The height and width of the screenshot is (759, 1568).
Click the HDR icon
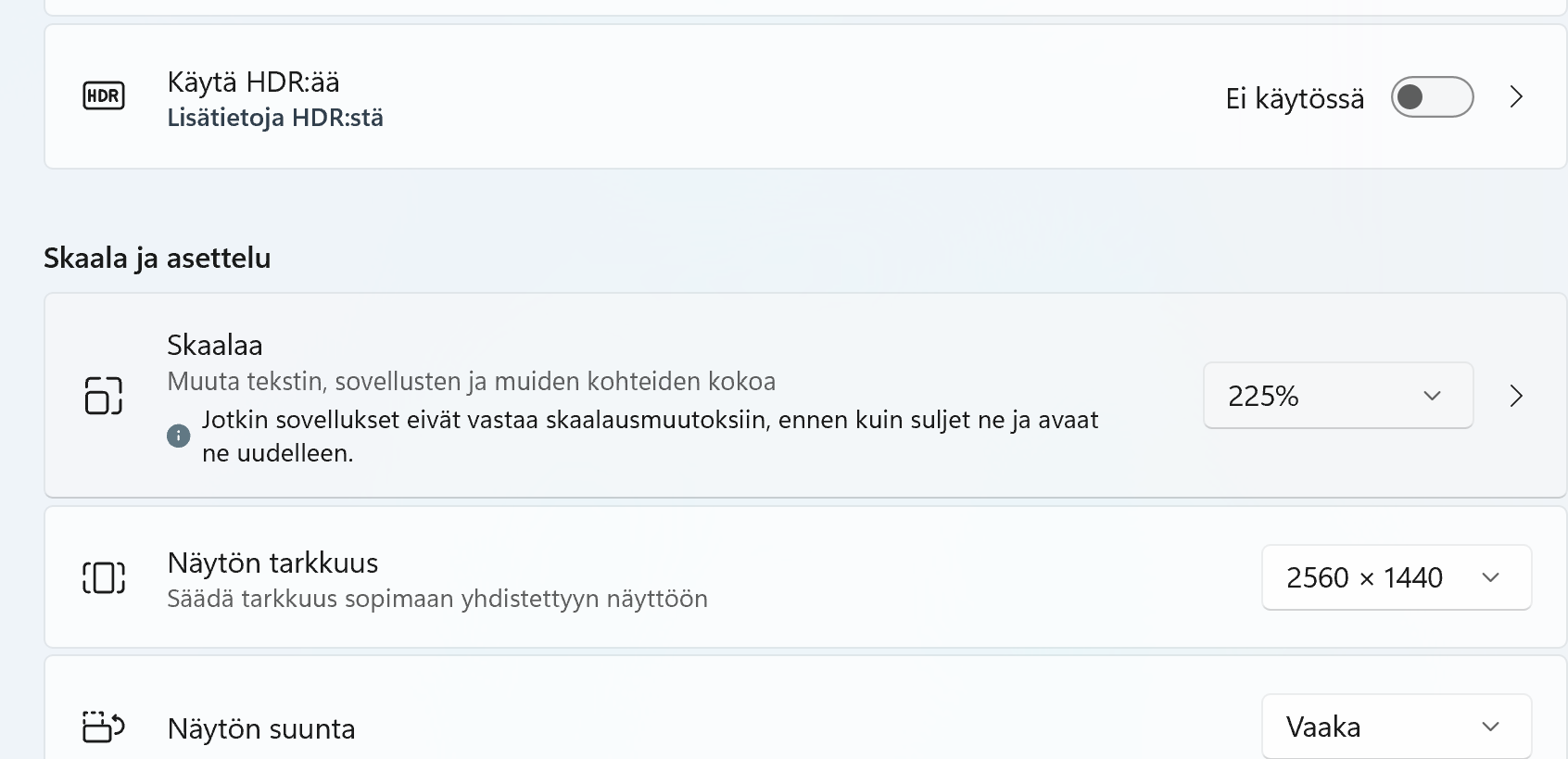[x=103, y=95]
